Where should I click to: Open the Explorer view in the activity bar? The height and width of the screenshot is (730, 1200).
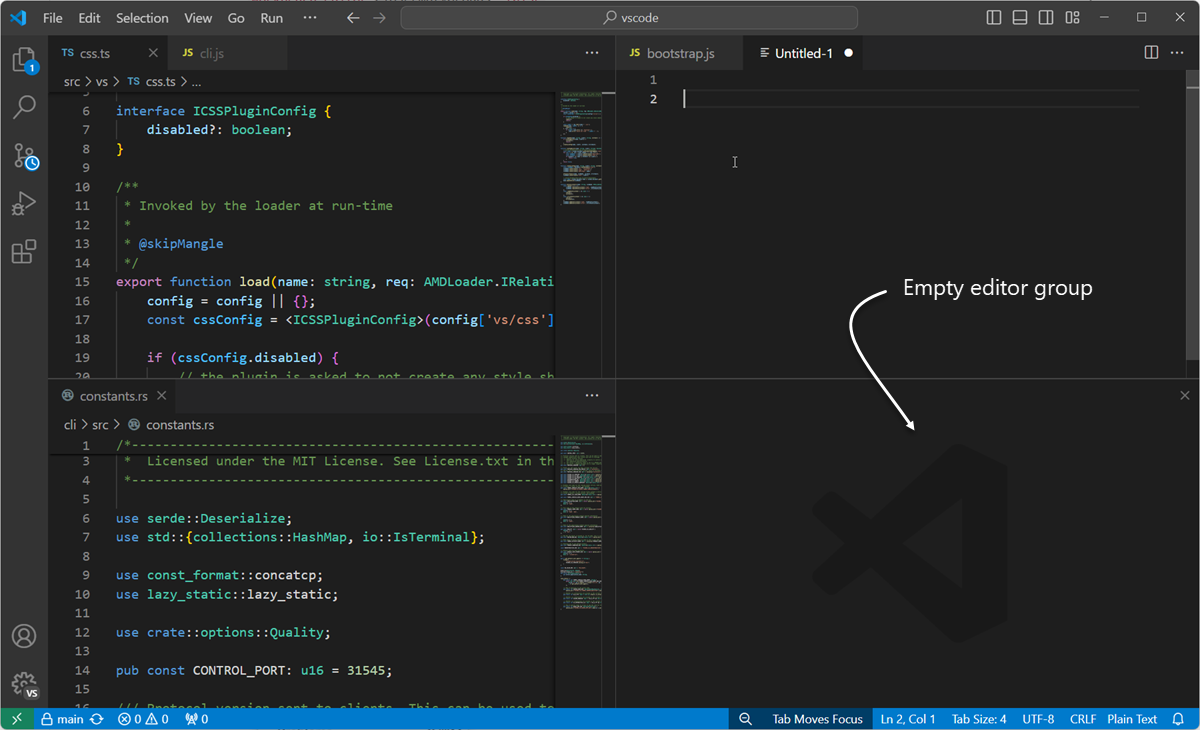point(24,60)
